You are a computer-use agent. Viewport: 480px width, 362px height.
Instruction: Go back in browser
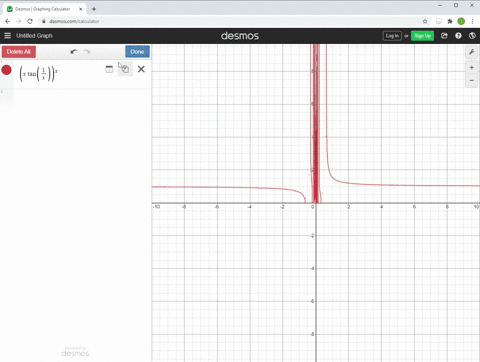pyautogui.click(x=8, y=21)
